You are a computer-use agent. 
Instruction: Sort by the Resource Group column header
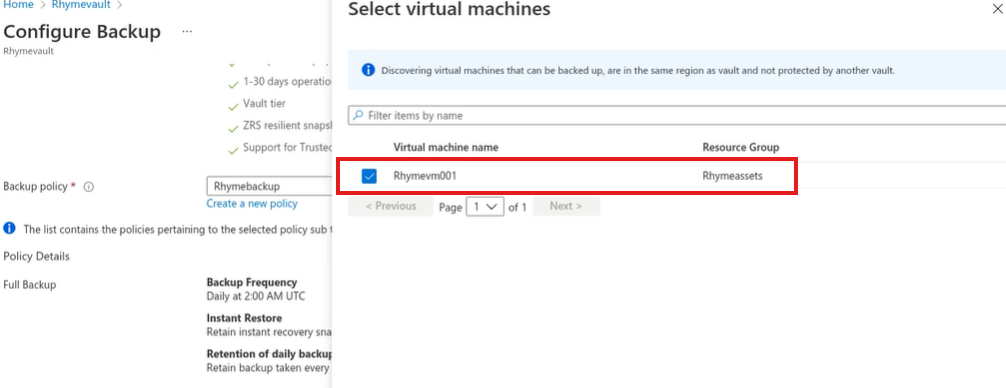click(x=741, y=148)
